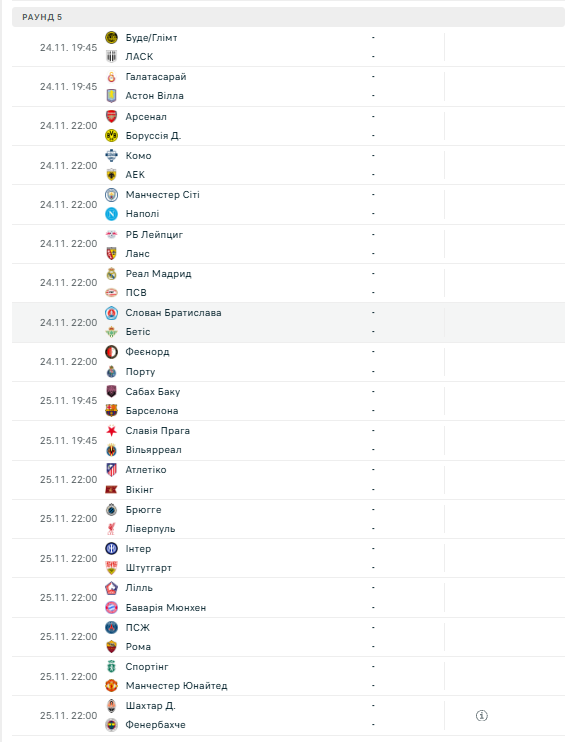
Task: Click the info icon beside Шахтар match
Action: 481,716
